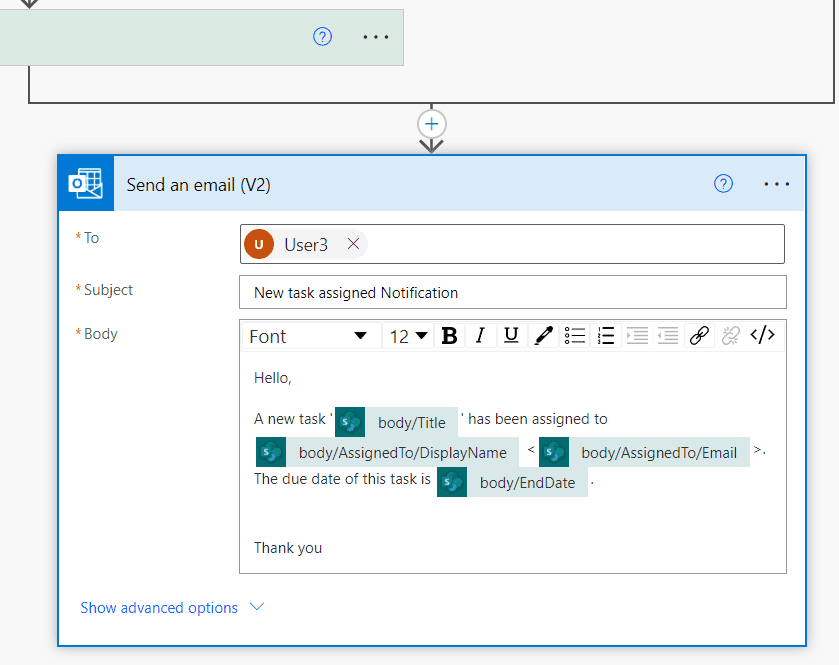
Task: Click the SharePoint icon on body/EndDate token
Action: pos(452,482)
